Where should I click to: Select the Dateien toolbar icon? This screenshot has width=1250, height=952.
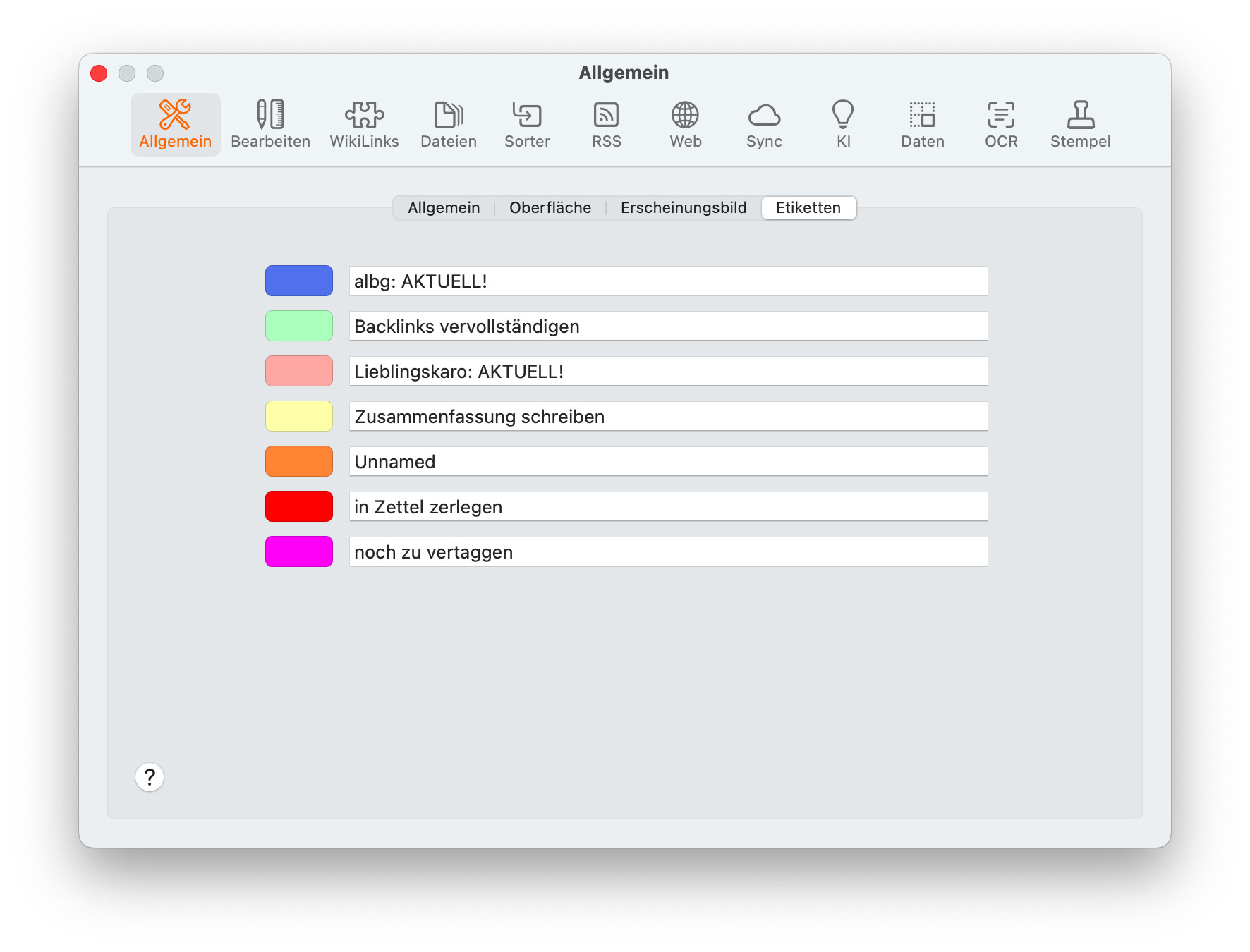coord(449,125)
